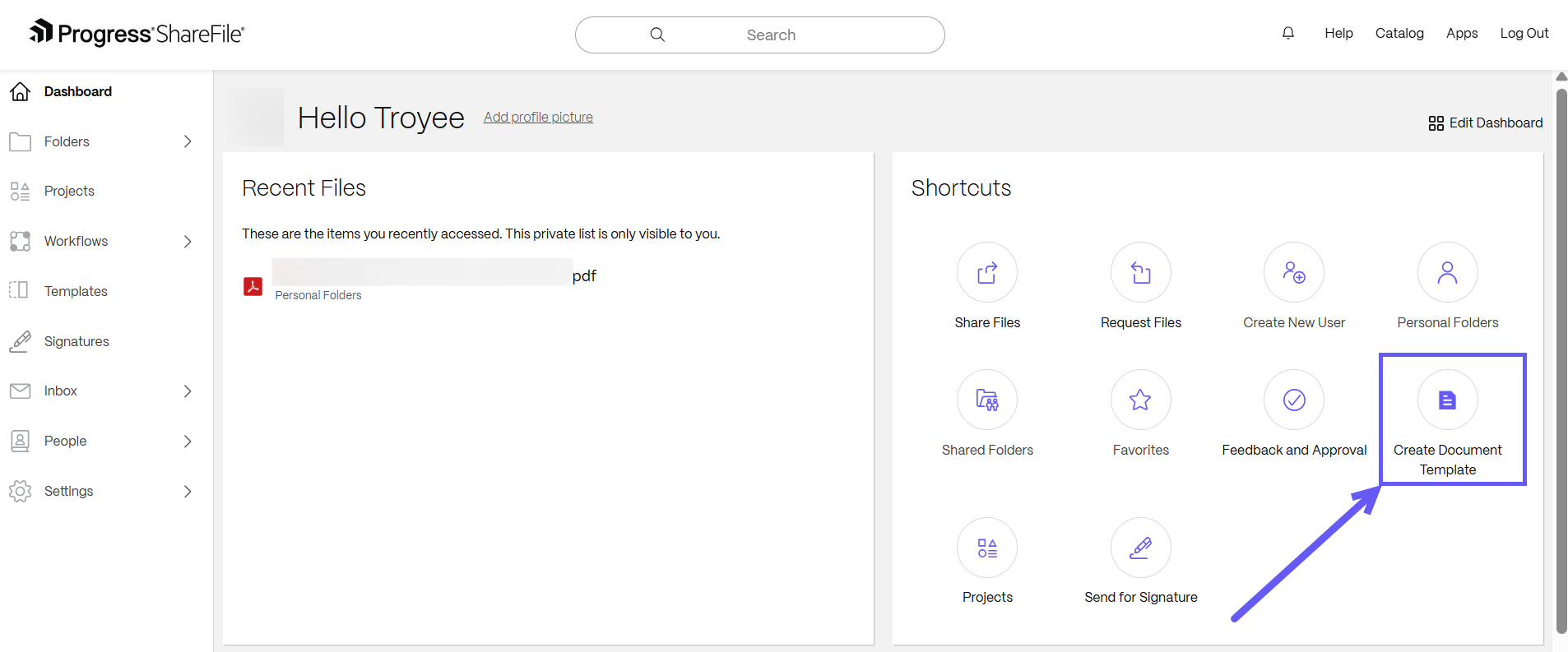This screenshot has width=1568, height=652.
Task: Open Personal Folders shortcut icon
Action: pos(1447,273)
